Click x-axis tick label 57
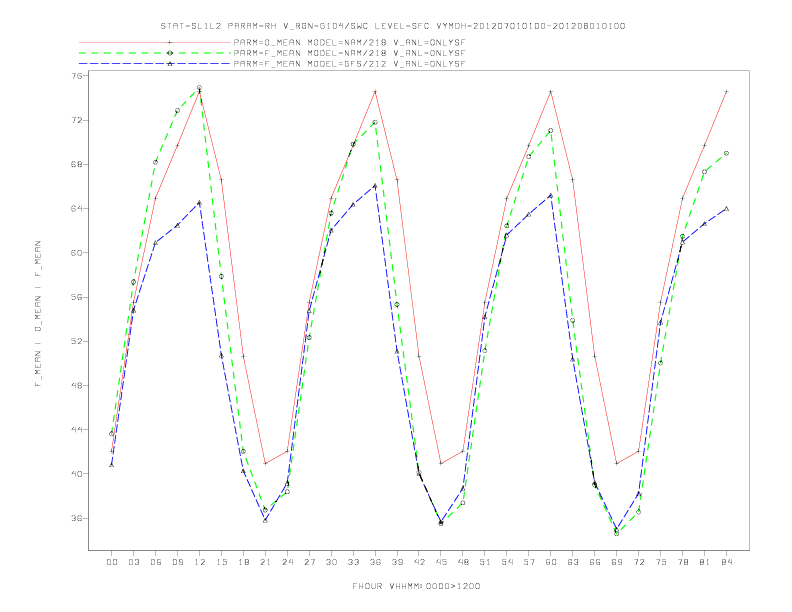Image resolution: width=792 pixels, height=612 pixels. [529, 562]
